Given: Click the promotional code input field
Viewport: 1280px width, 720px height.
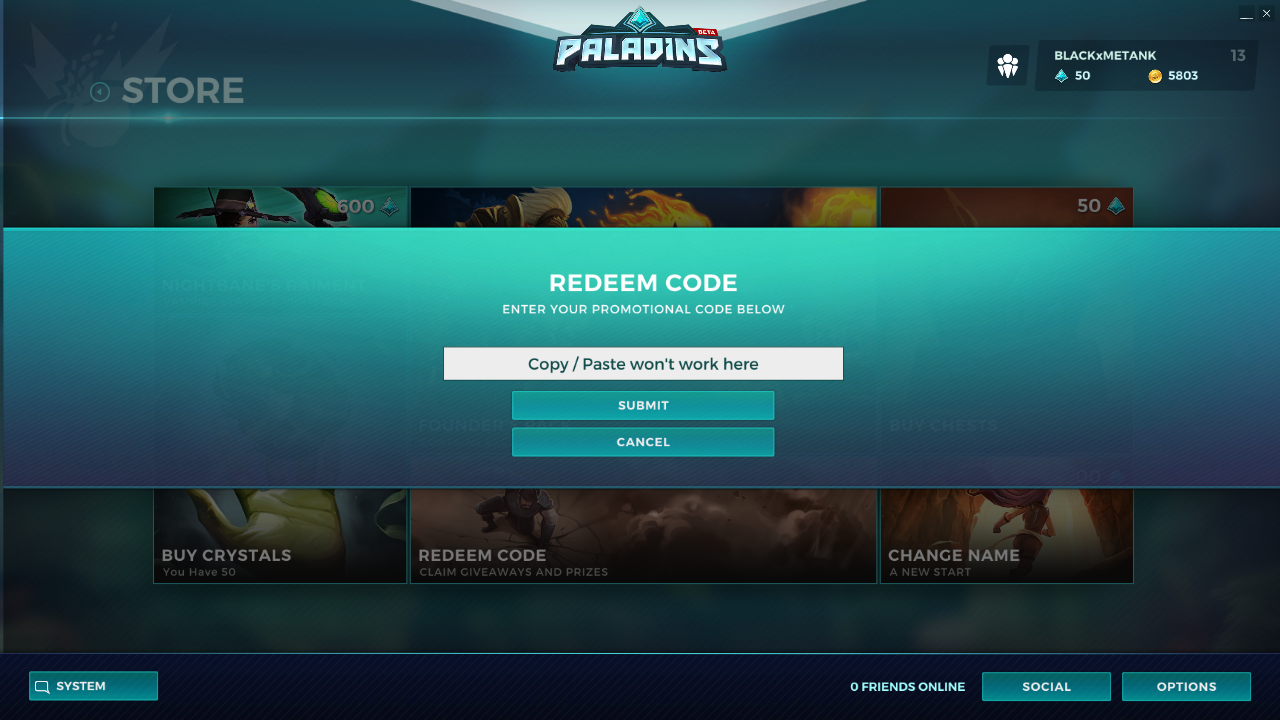Looking at the screenshot, I should 643,364.
